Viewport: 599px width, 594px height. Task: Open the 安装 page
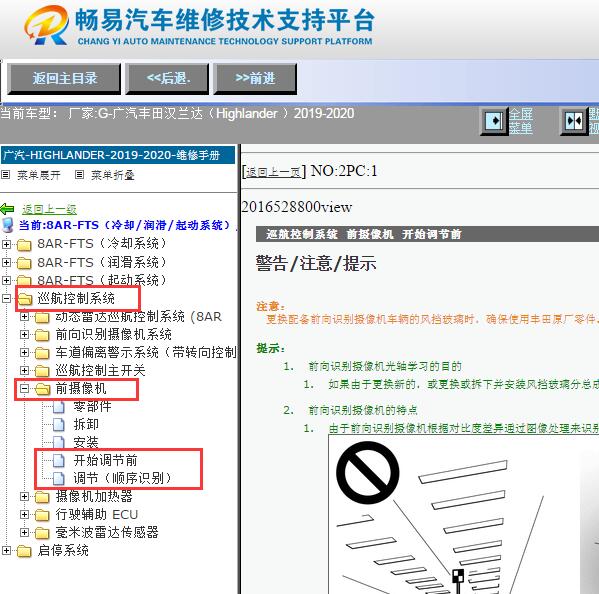pos(86,442)
